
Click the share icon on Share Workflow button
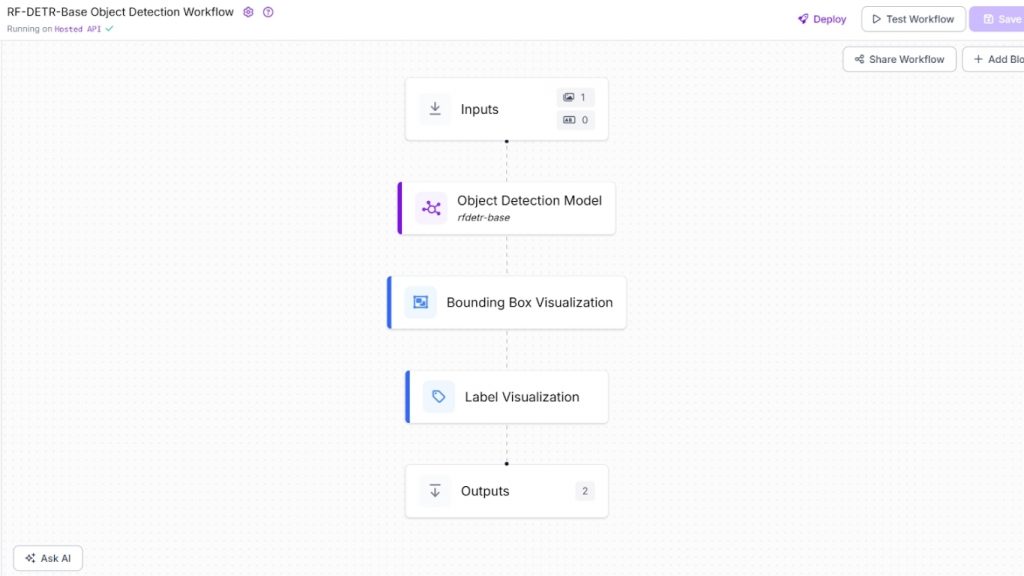[858, 59]
